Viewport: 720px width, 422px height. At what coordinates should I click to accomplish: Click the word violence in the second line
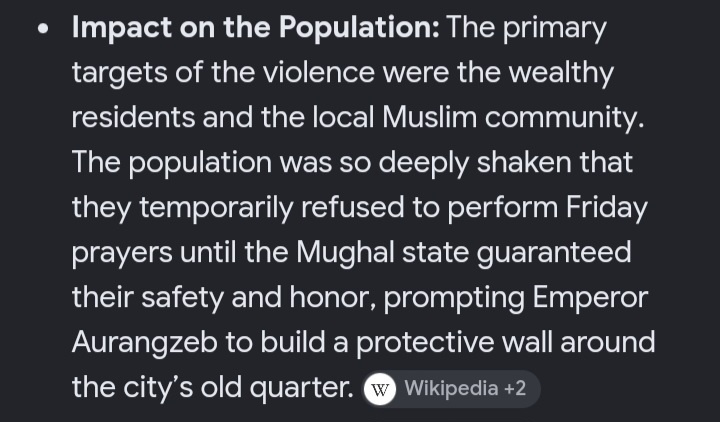coord(319,73)
